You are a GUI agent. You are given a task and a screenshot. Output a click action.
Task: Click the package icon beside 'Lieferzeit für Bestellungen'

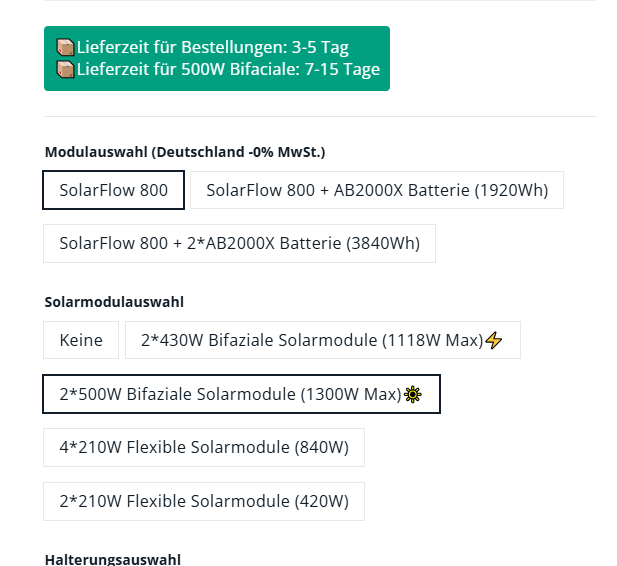click(65, 48)
